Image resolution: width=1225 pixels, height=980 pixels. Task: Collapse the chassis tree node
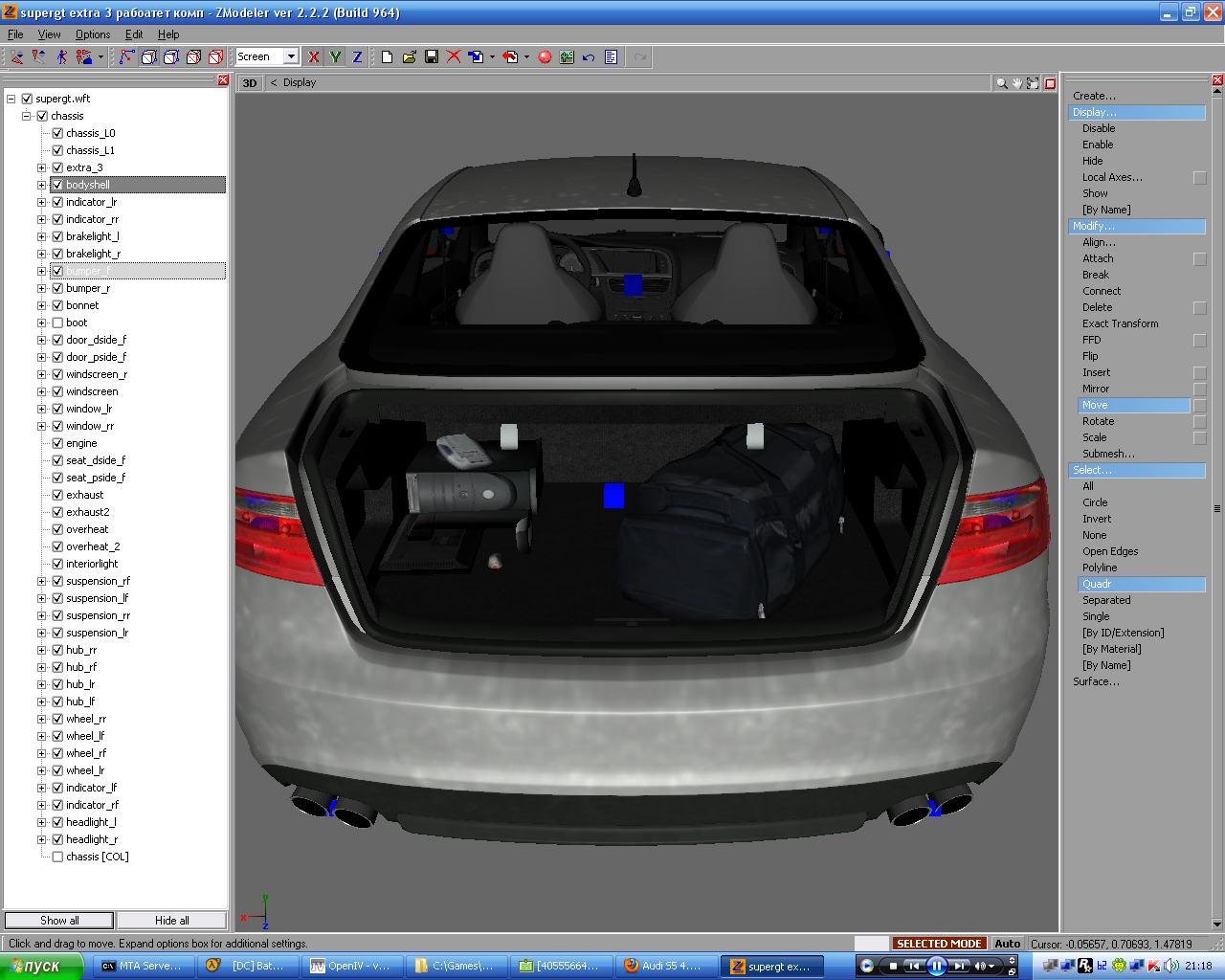click(27, 116)
